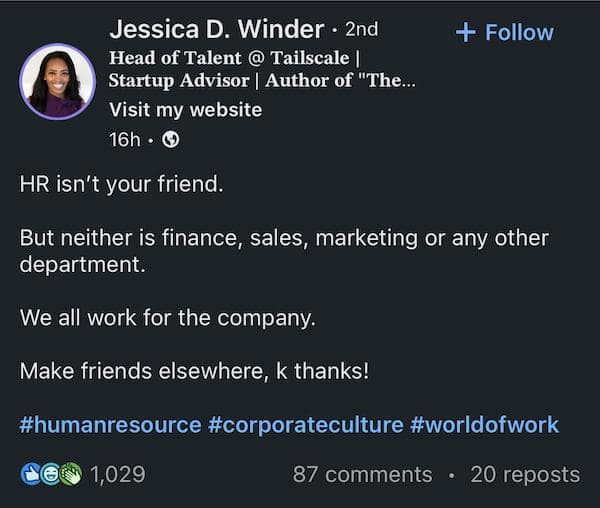The image size is (600, 508).
Task: Click the green clapping Celebrate reaction icon
Action: 70,474
